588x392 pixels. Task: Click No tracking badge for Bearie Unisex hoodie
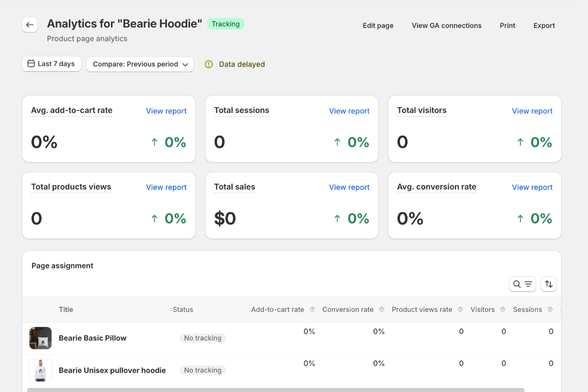[x=202, y=370]
